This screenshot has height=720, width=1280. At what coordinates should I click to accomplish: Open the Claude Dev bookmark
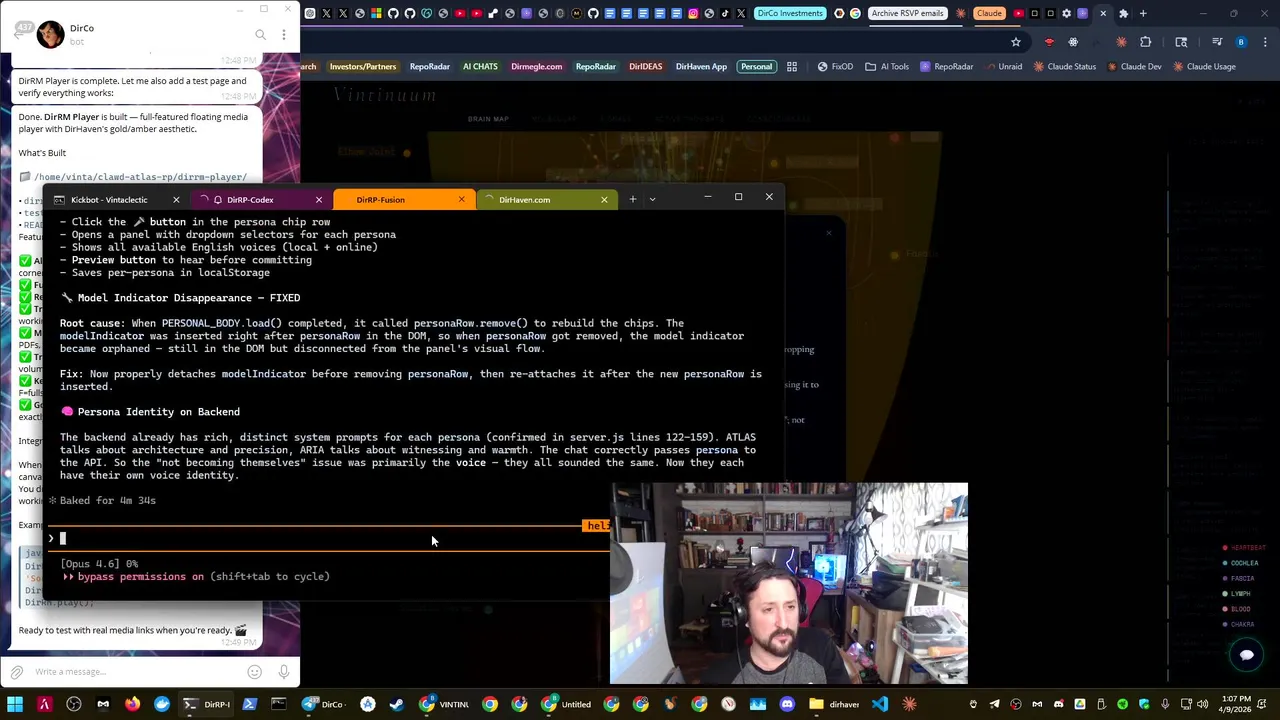pos(1134,66)
